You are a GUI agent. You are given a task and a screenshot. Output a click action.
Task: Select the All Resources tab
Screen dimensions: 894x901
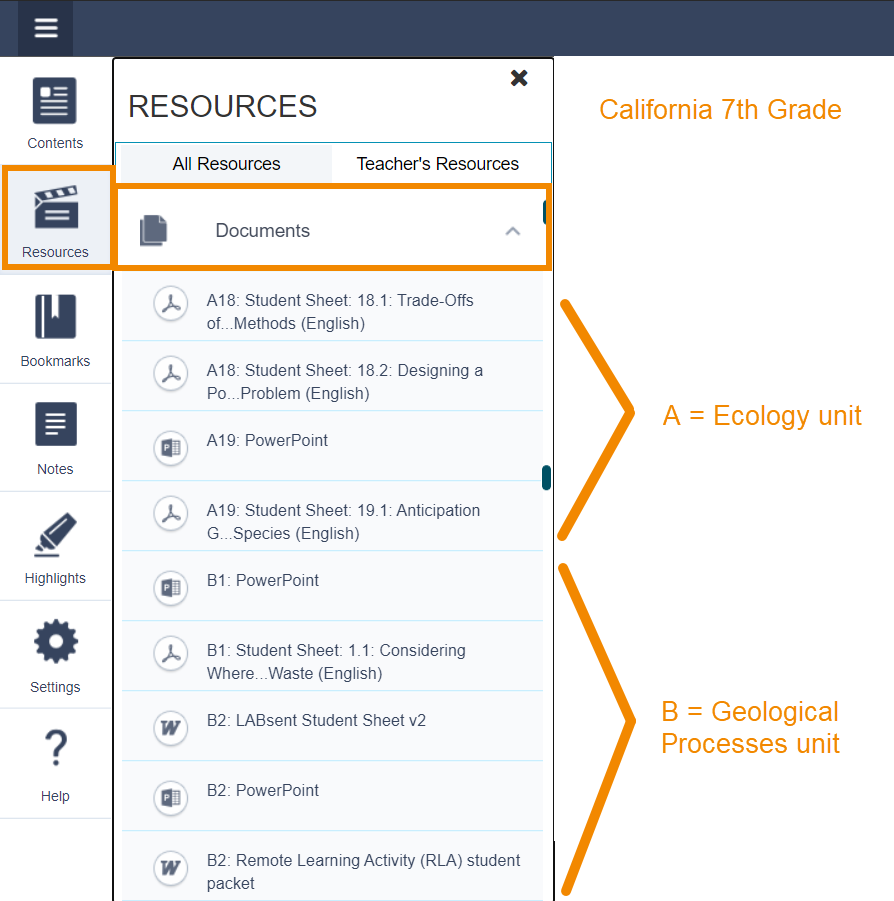point(226,163)
